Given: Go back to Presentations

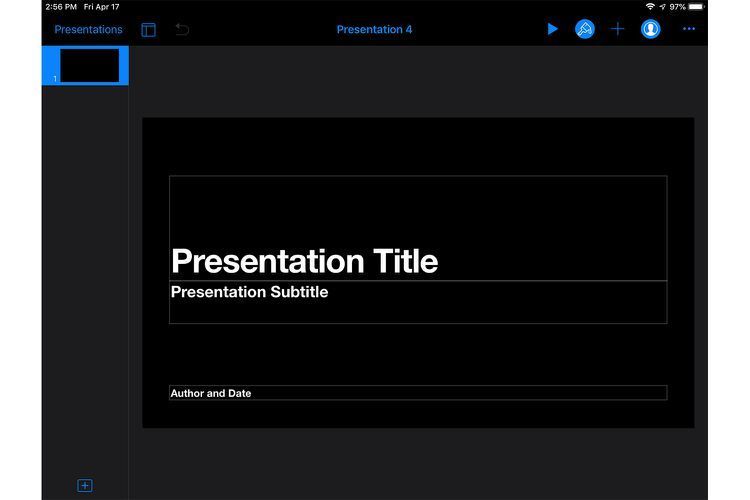Looking at the screenshot, I should [88, 29].
